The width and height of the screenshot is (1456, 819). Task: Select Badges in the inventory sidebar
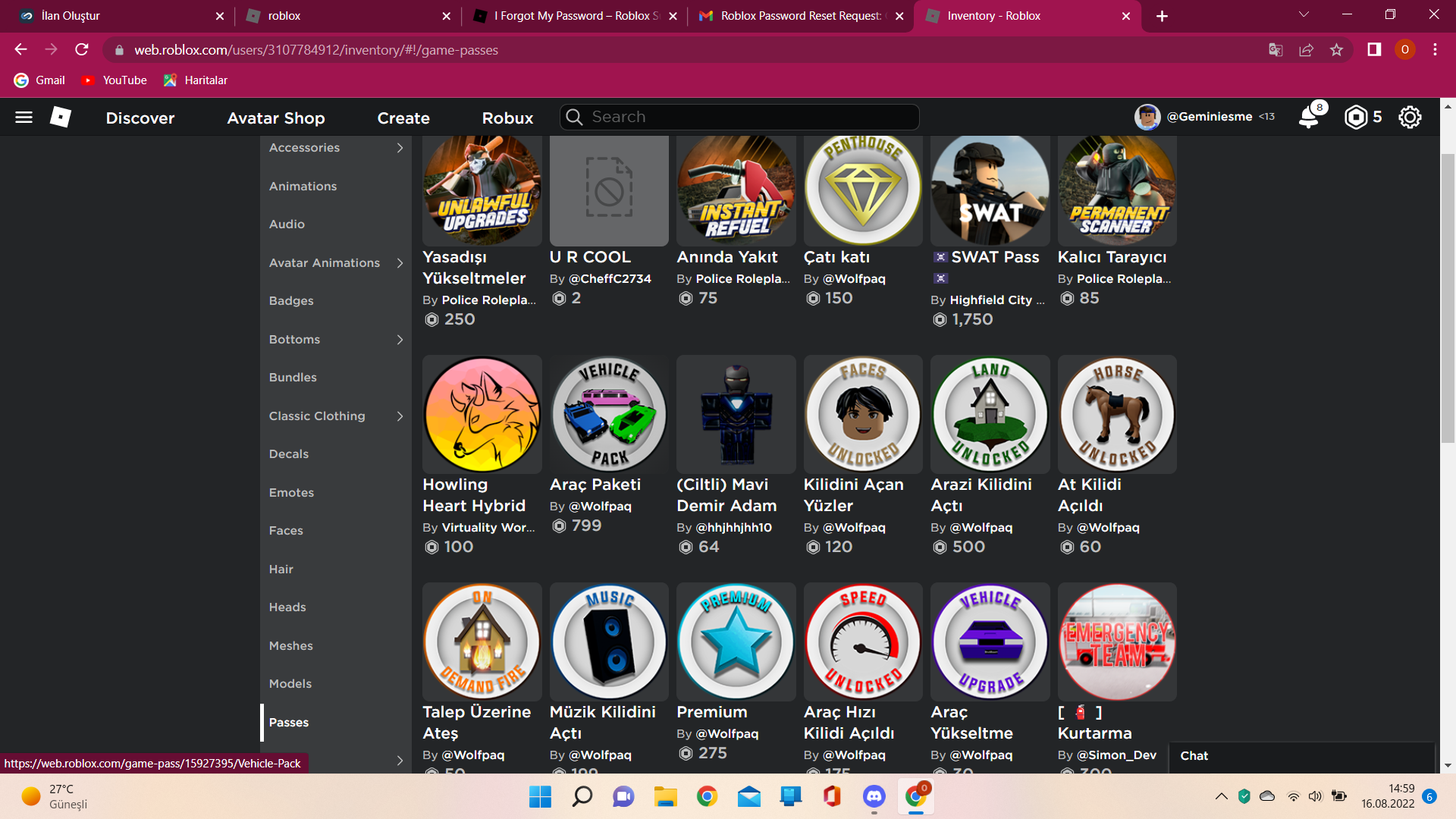(291, 301)
